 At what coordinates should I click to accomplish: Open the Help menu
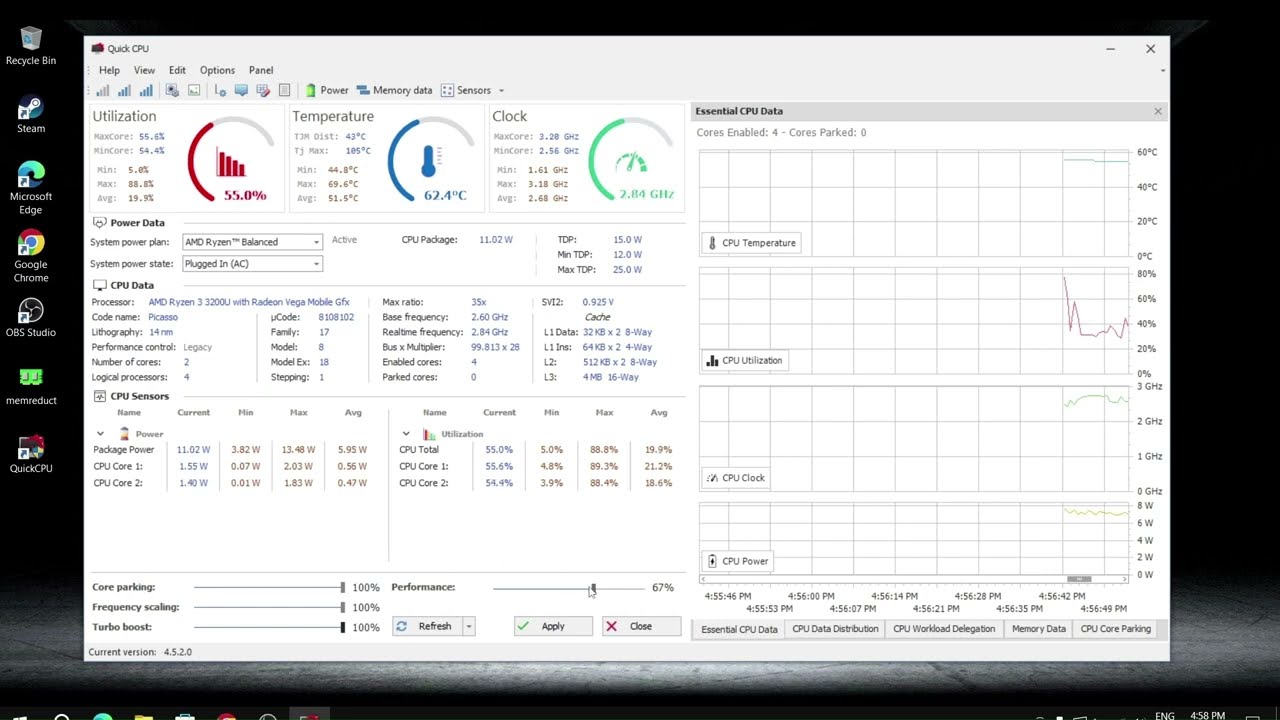pyautogui.click(x=109, y=70)
